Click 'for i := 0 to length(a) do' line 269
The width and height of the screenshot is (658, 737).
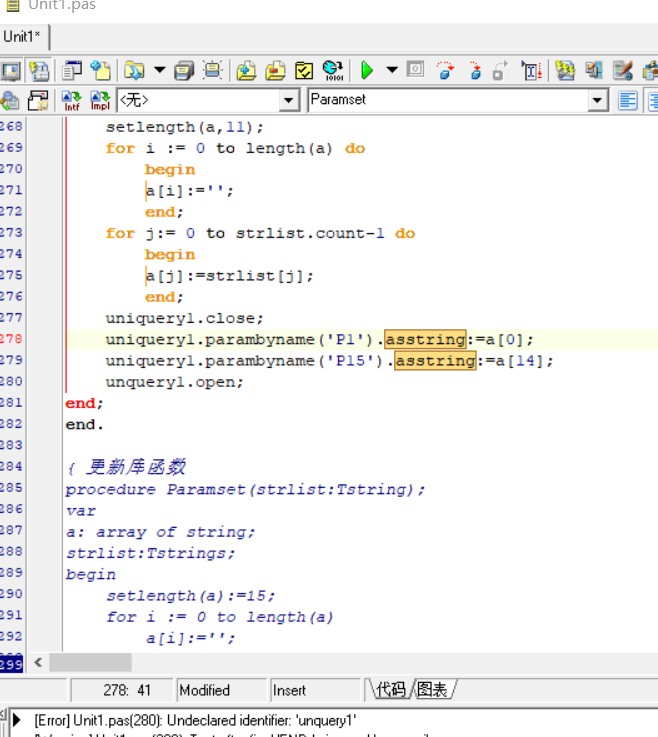[235, 148]
